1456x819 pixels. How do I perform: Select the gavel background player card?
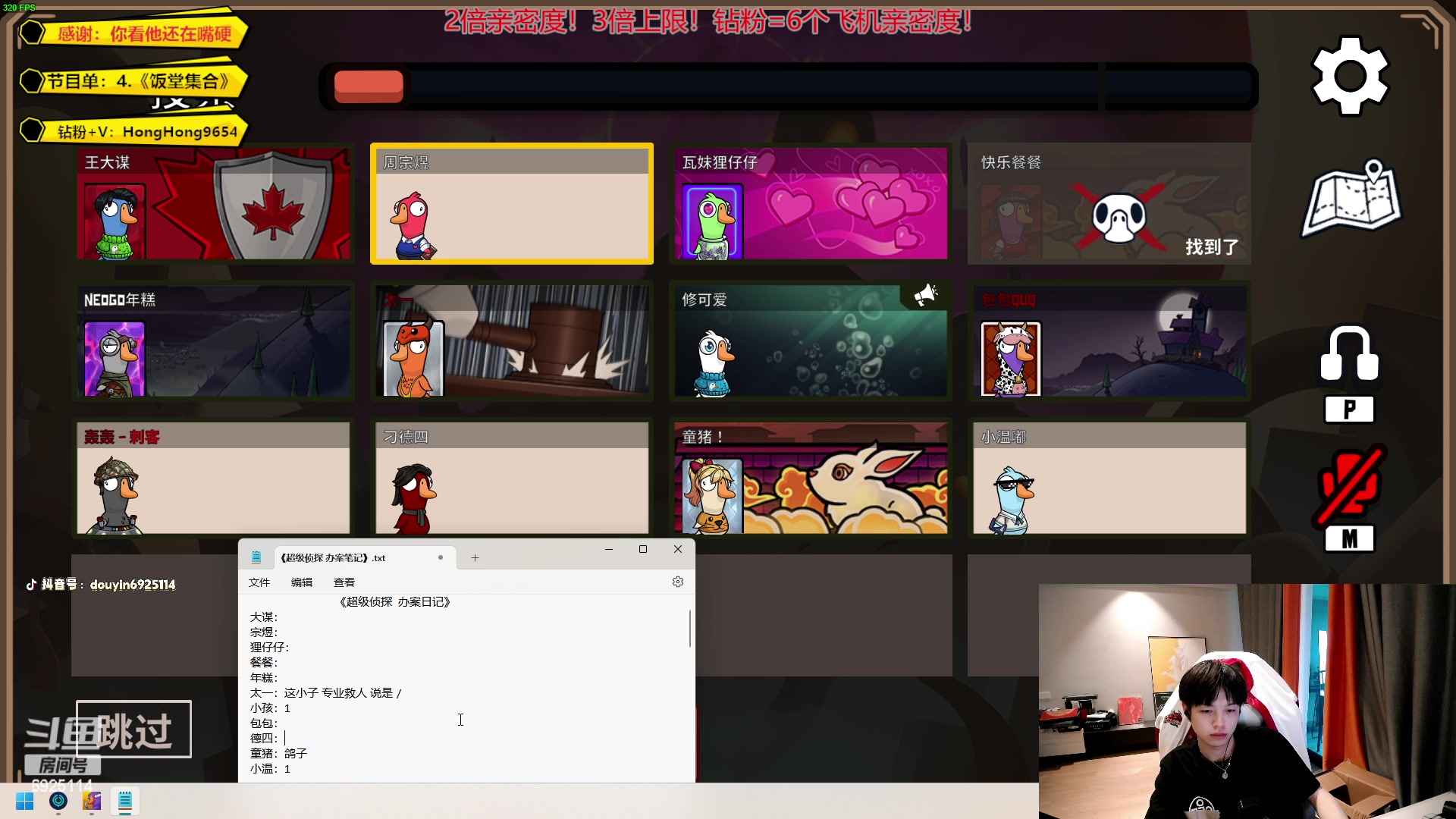tap(512, 340)
